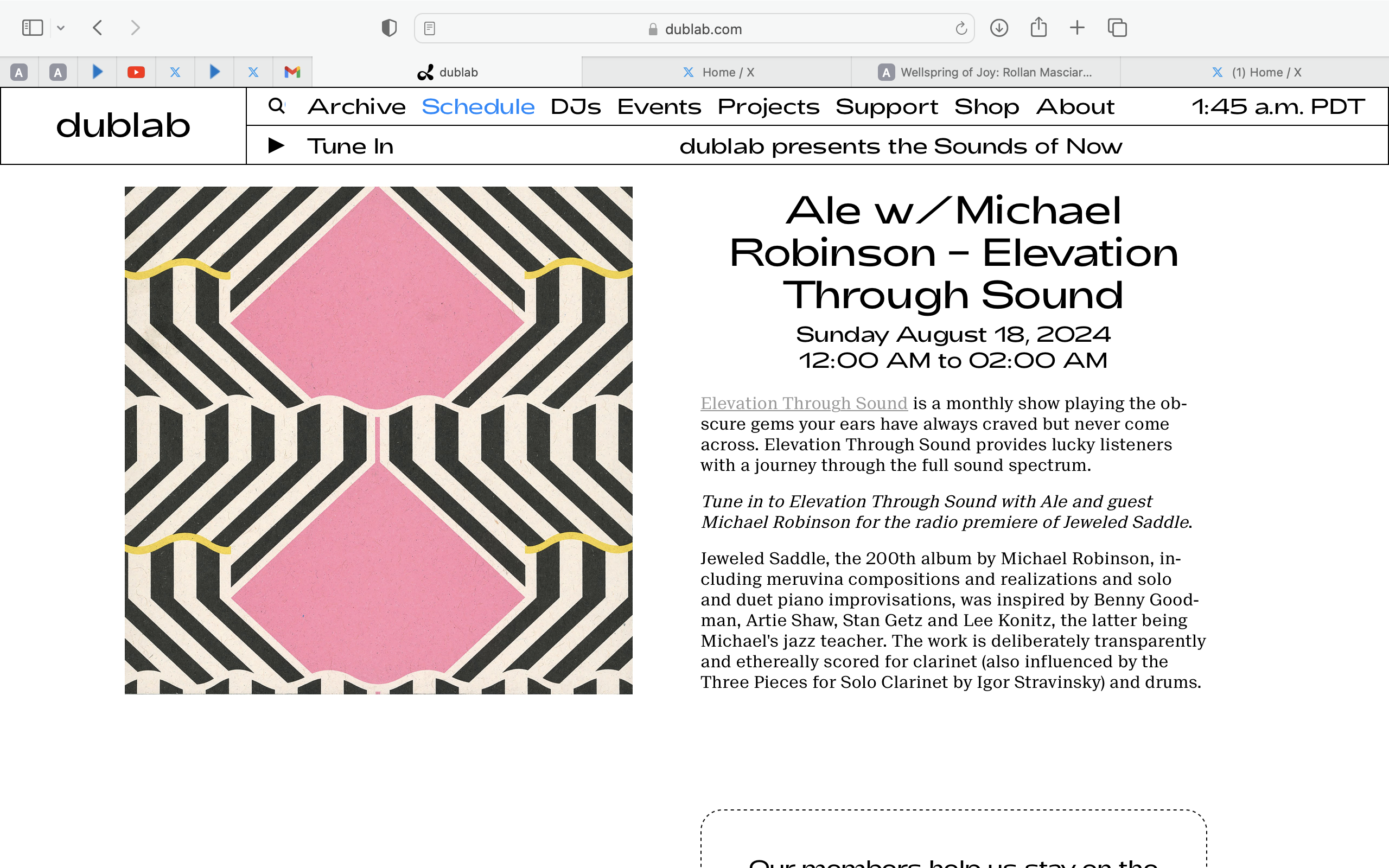Open the DJs menu item
Screen dimensions: 1389x868
pos(576,107)
